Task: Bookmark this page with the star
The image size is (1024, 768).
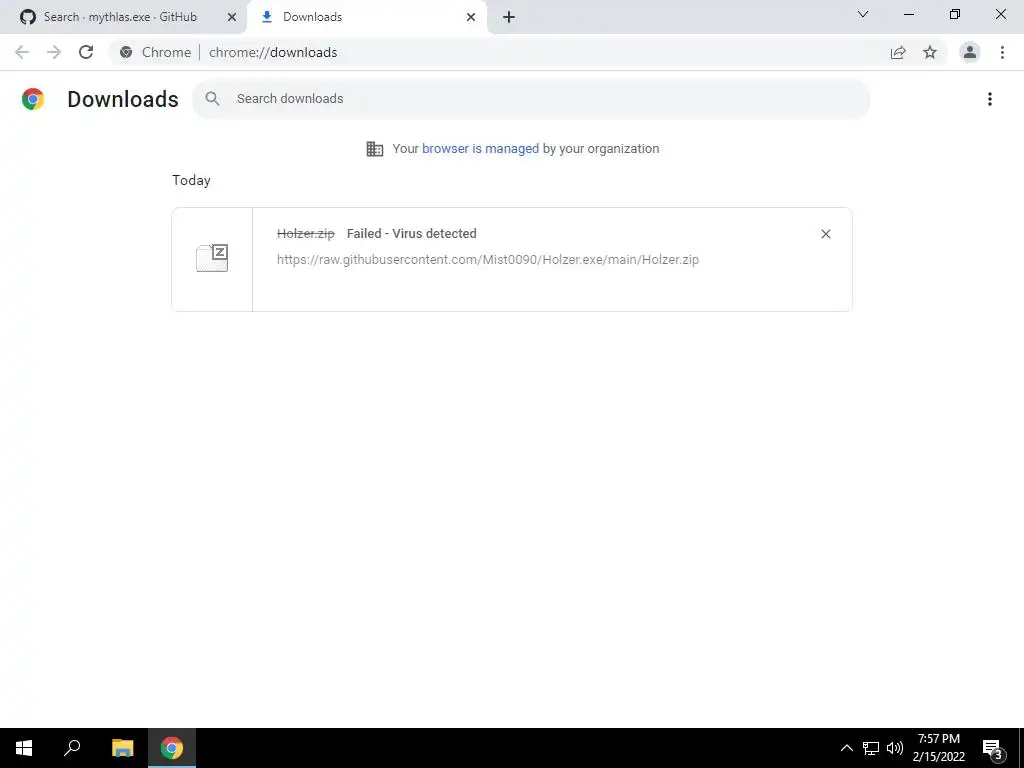Action: click(930, 52)
